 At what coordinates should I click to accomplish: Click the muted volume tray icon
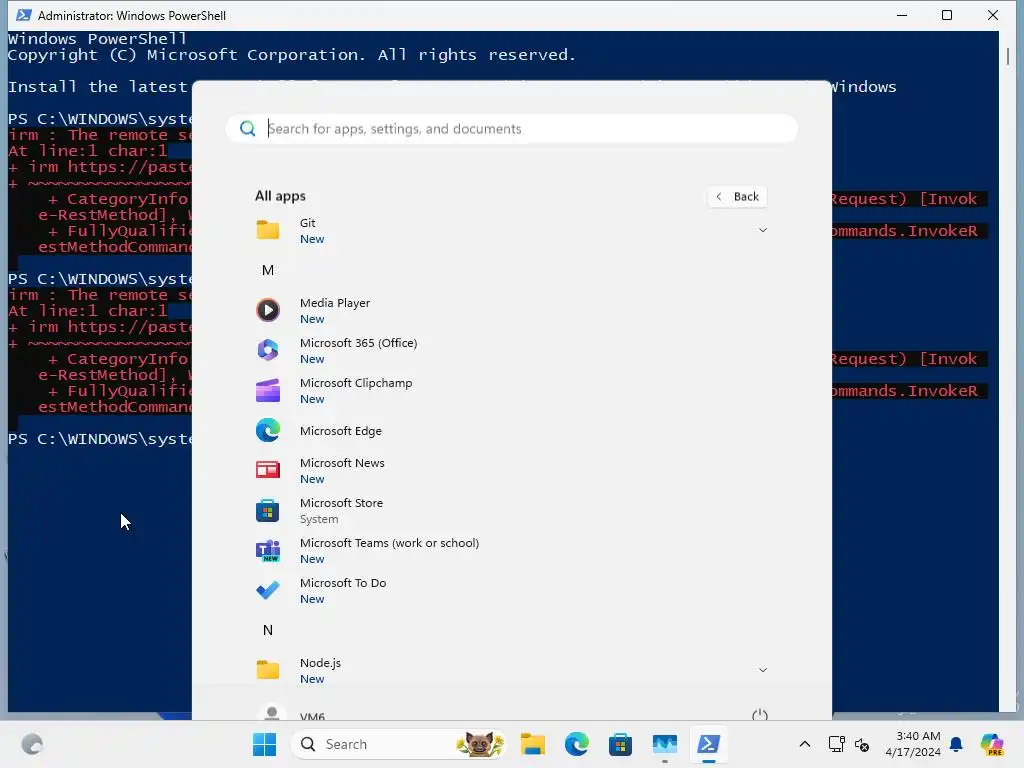pyautogui.click(x=862, y=744)
